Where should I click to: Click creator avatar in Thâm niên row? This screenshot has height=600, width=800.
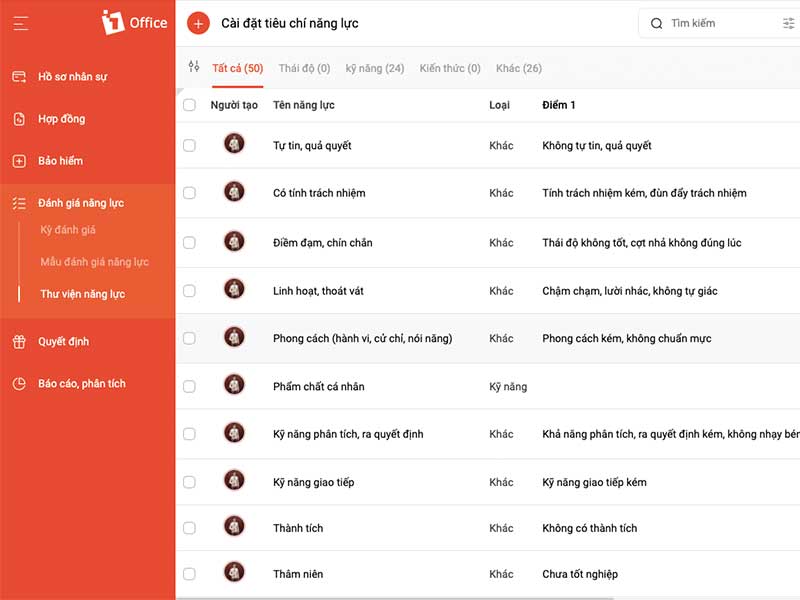coord(234,572)
